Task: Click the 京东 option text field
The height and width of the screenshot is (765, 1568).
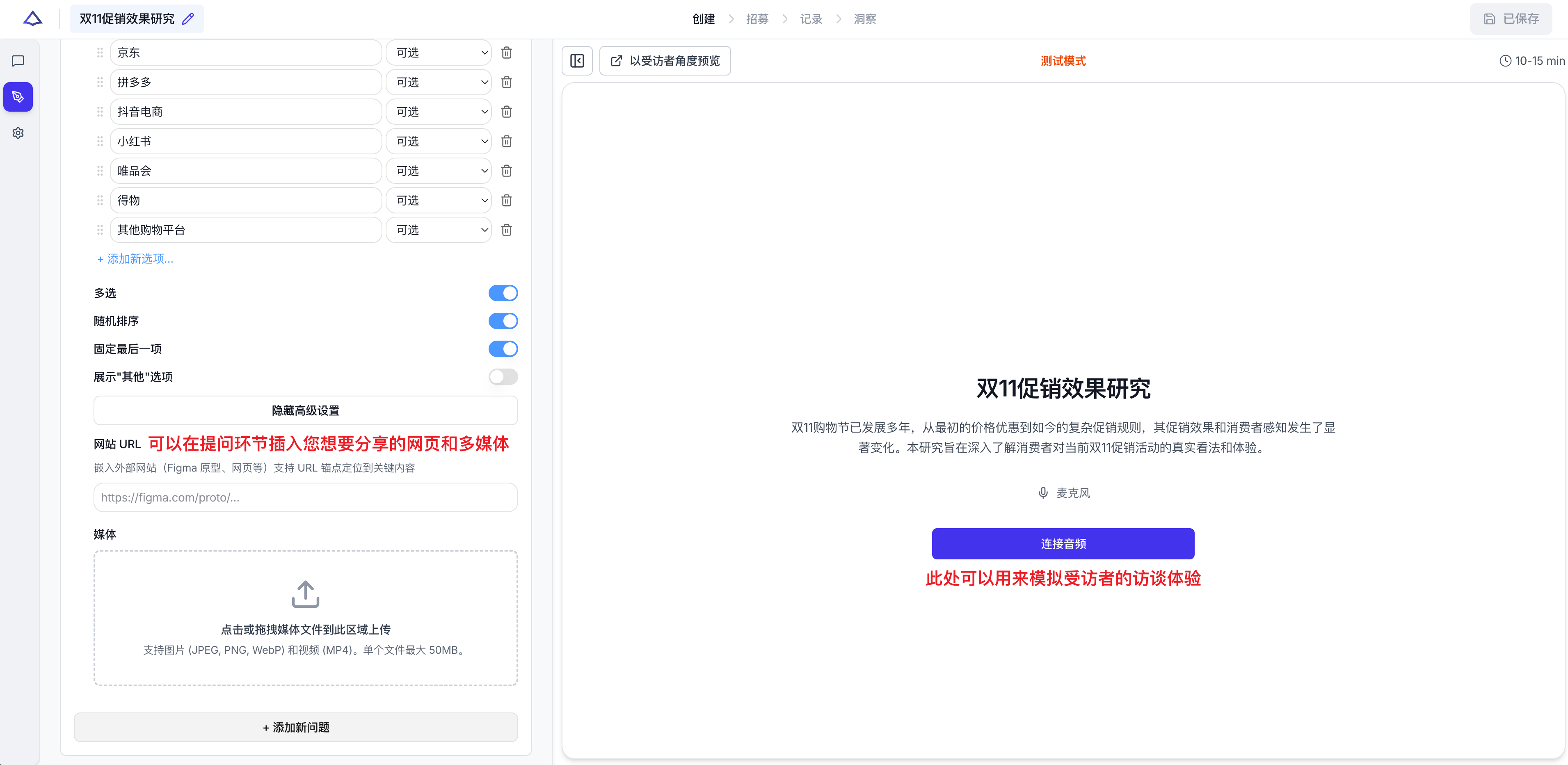Action: (246, 53)
